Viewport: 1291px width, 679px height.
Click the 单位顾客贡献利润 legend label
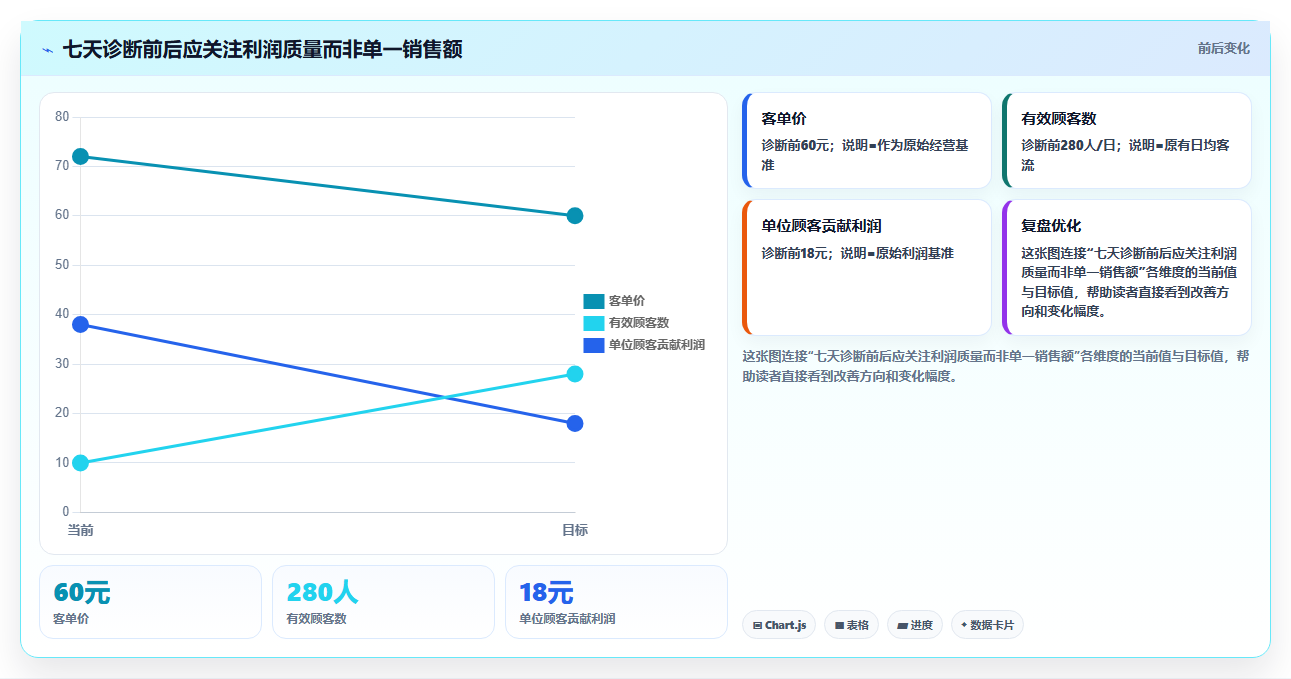657,345
